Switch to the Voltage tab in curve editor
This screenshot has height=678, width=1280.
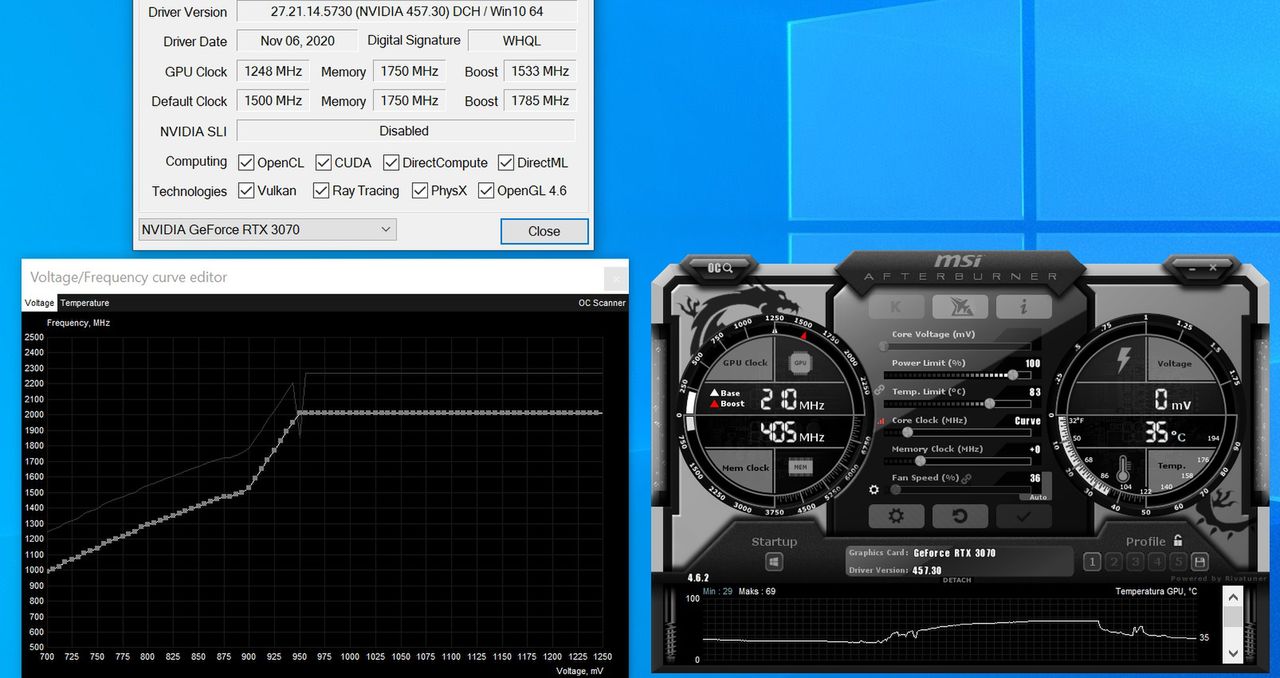(x=40, y=302)
